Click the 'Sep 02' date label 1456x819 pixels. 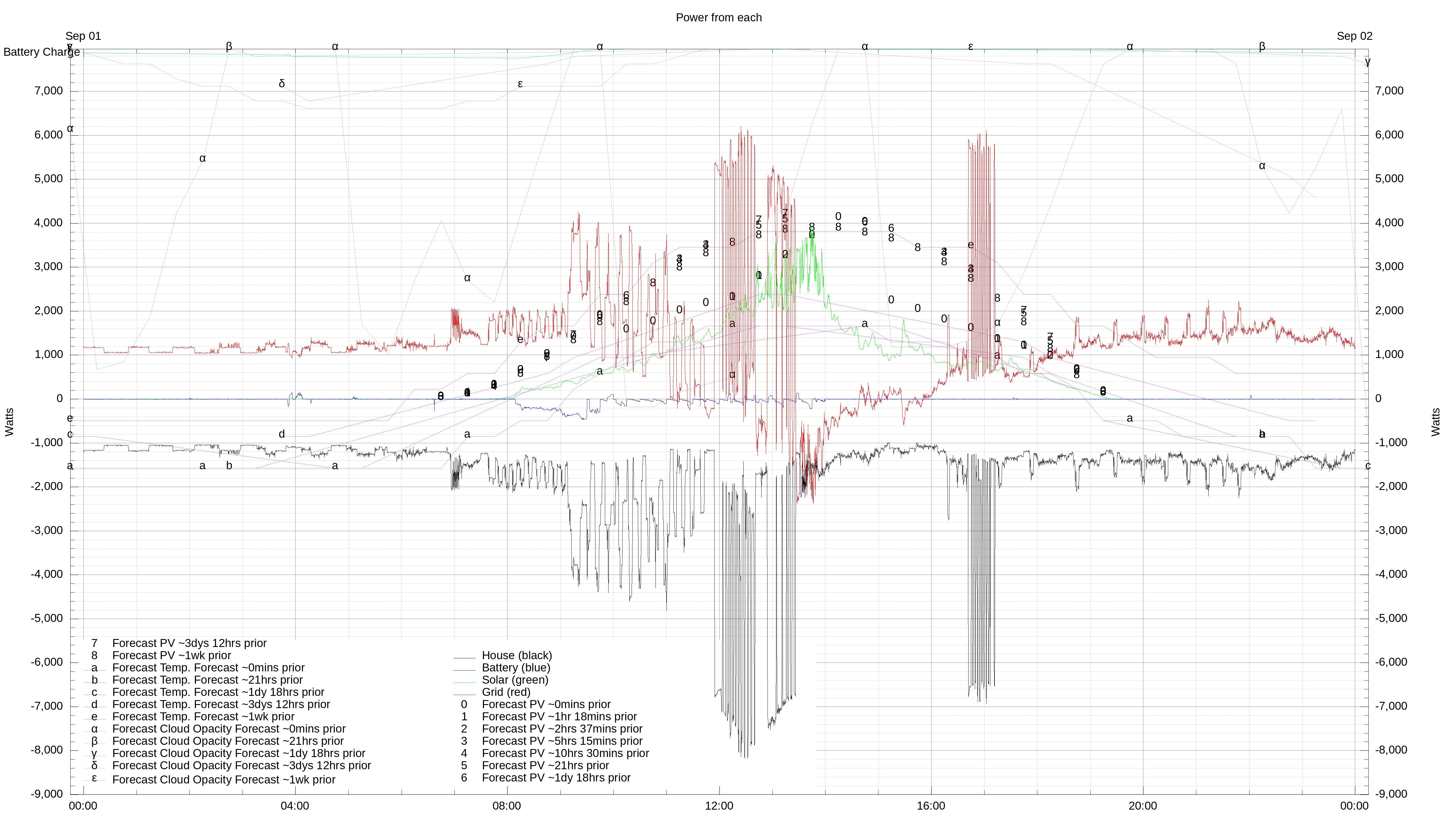(x=1354, y=36)
